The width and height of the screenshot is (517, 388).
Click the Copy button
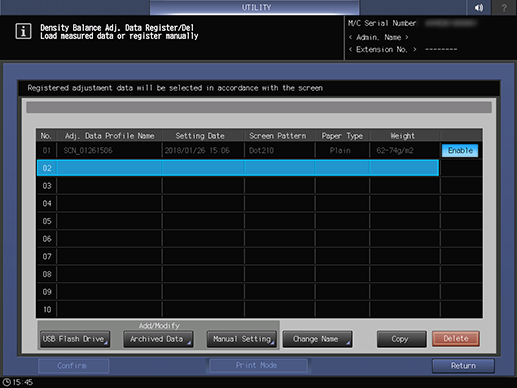[401, 339]
